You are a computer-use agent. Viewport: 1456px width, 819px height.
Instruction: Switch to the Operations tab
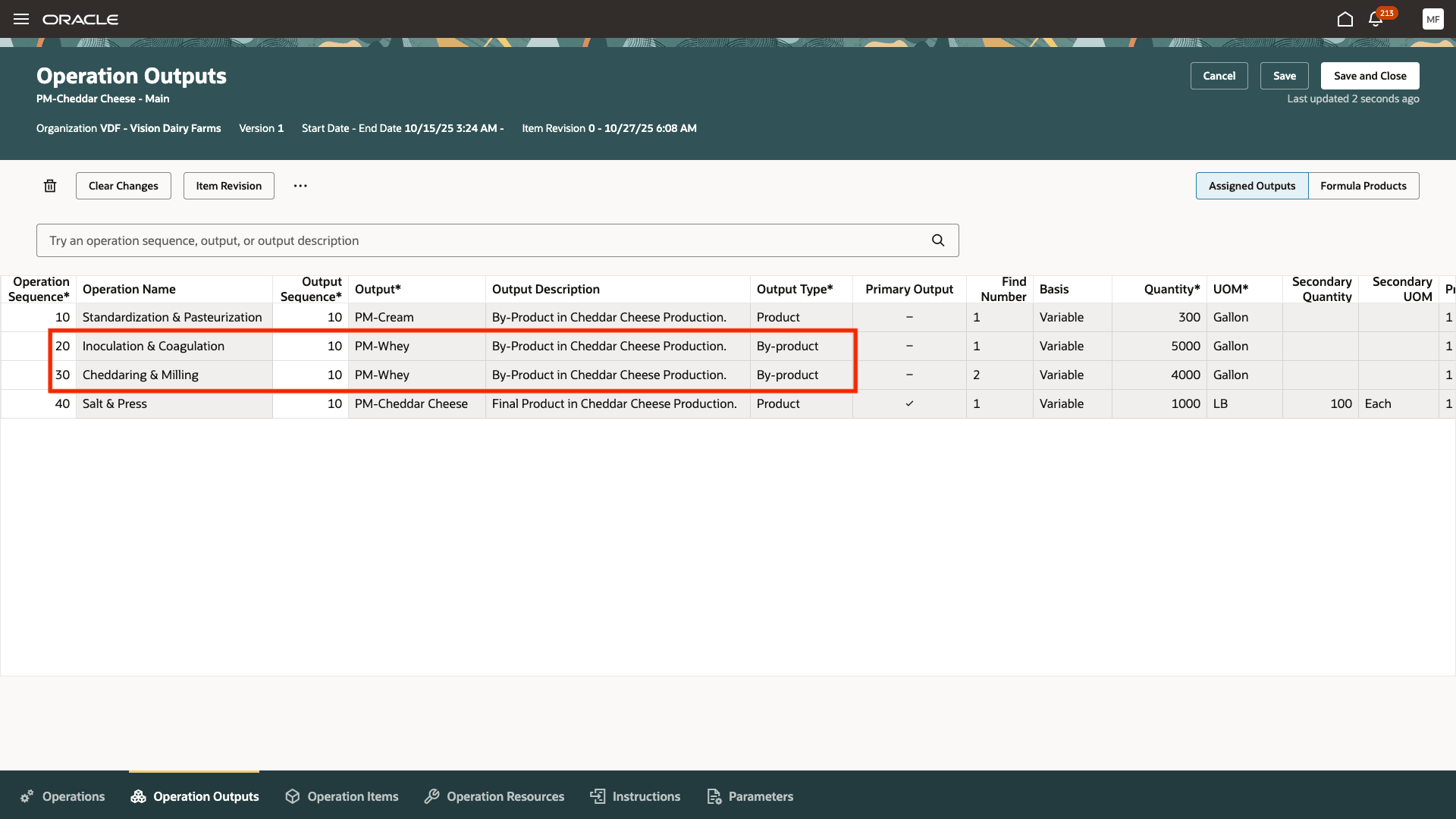(63, 796)
